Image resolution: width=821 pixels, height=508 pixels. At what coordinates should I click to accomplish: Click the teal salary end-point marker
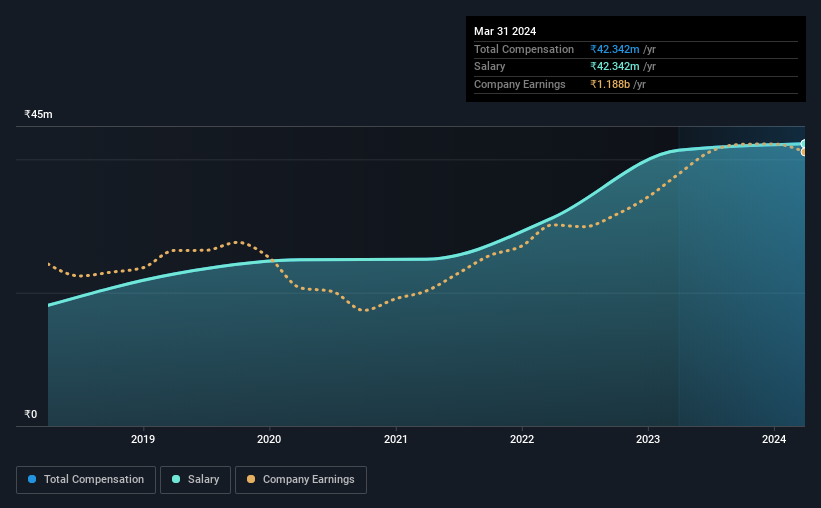click(803, 143)
